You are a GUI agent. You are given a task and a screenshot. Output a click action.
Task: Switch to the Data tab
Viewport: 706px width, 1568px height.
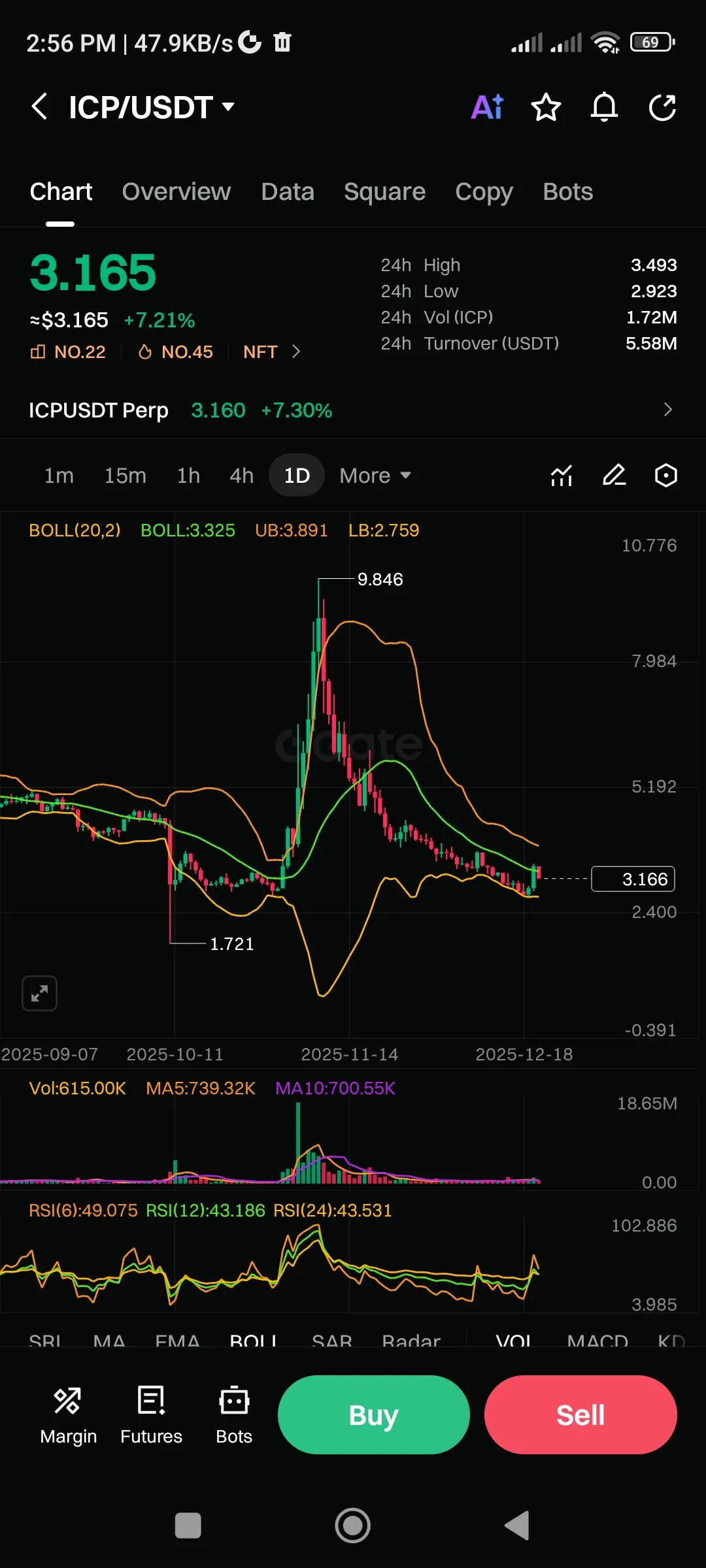[288, 192]
